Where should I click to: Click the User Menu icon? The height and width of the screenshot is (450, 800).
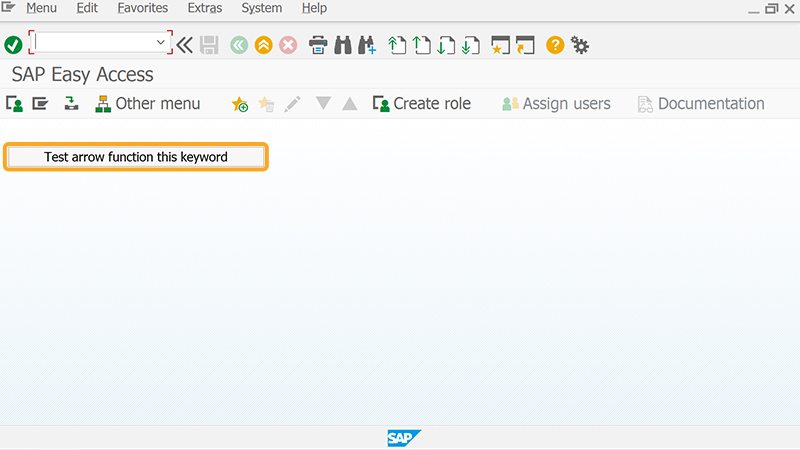14,104
